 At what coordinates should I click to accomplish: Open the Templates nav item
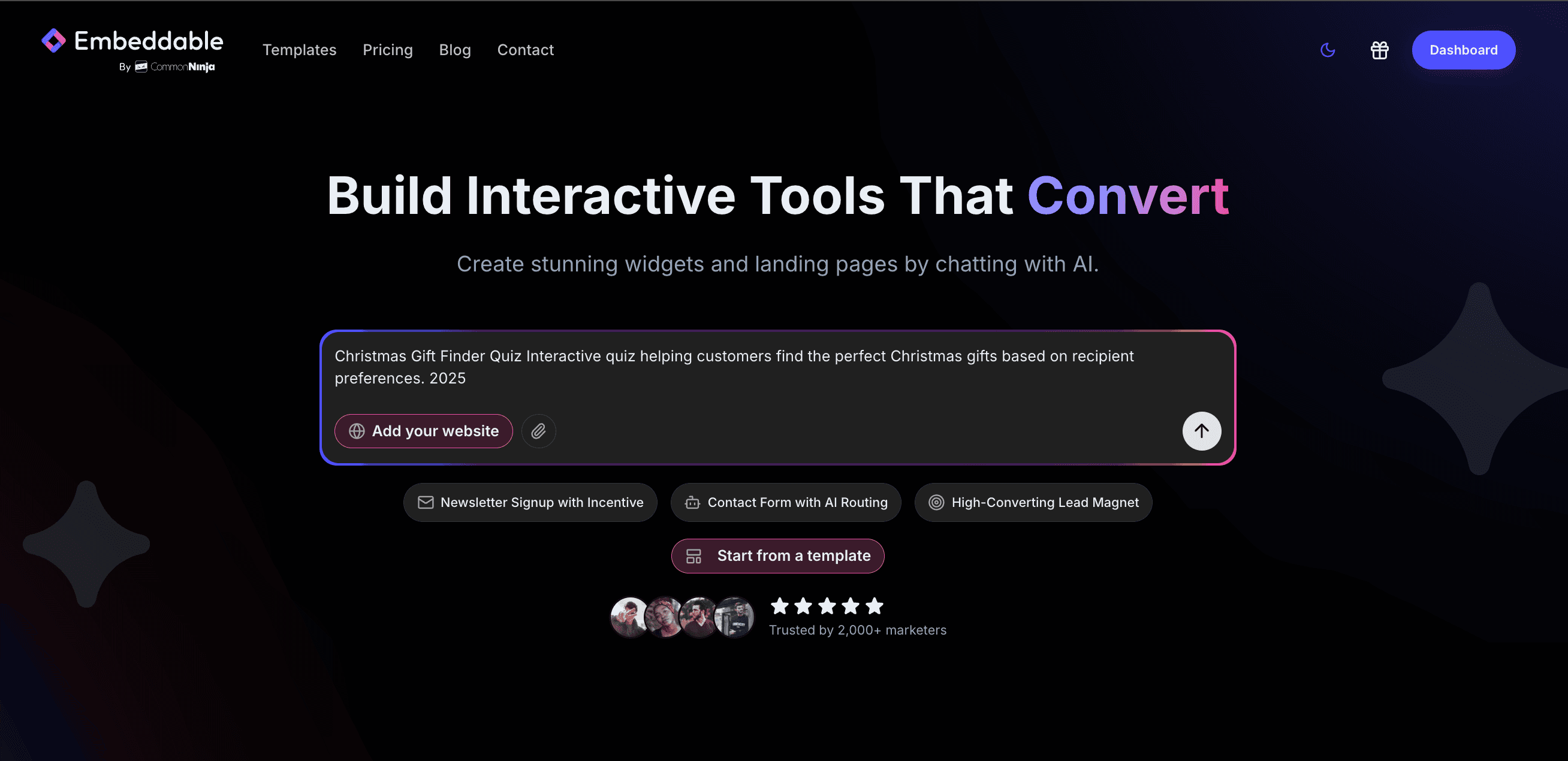[299, 50]
